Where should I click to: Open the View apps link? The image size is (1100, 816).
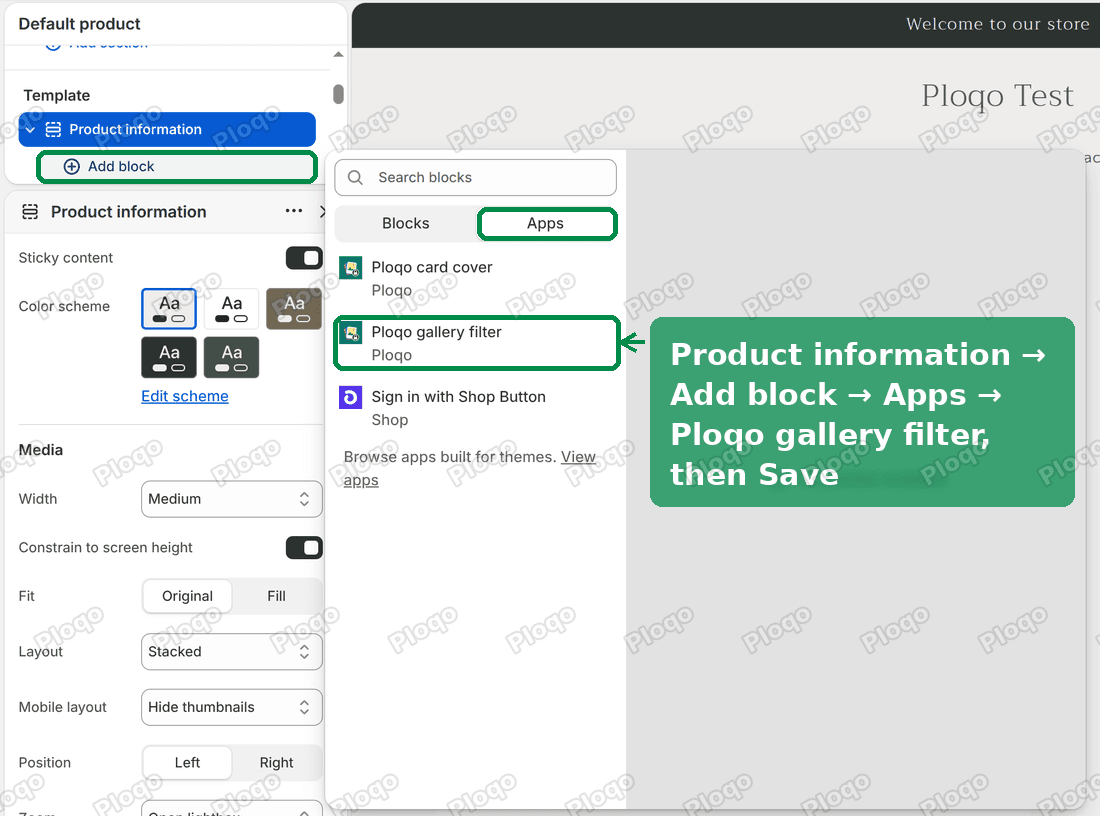[x=578, y=457]
